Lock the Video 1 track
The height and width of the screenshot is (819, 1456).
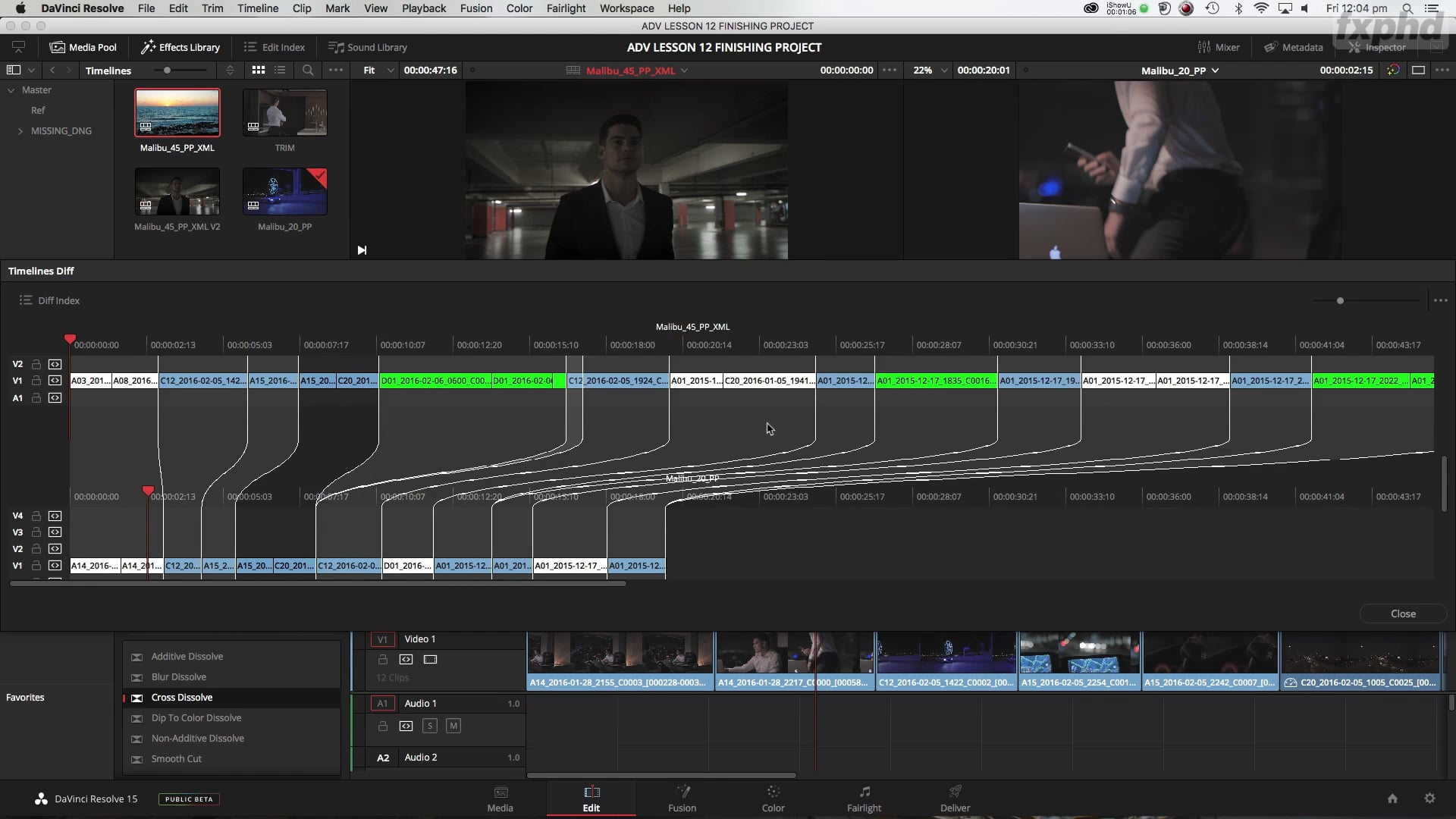[382, 660]
